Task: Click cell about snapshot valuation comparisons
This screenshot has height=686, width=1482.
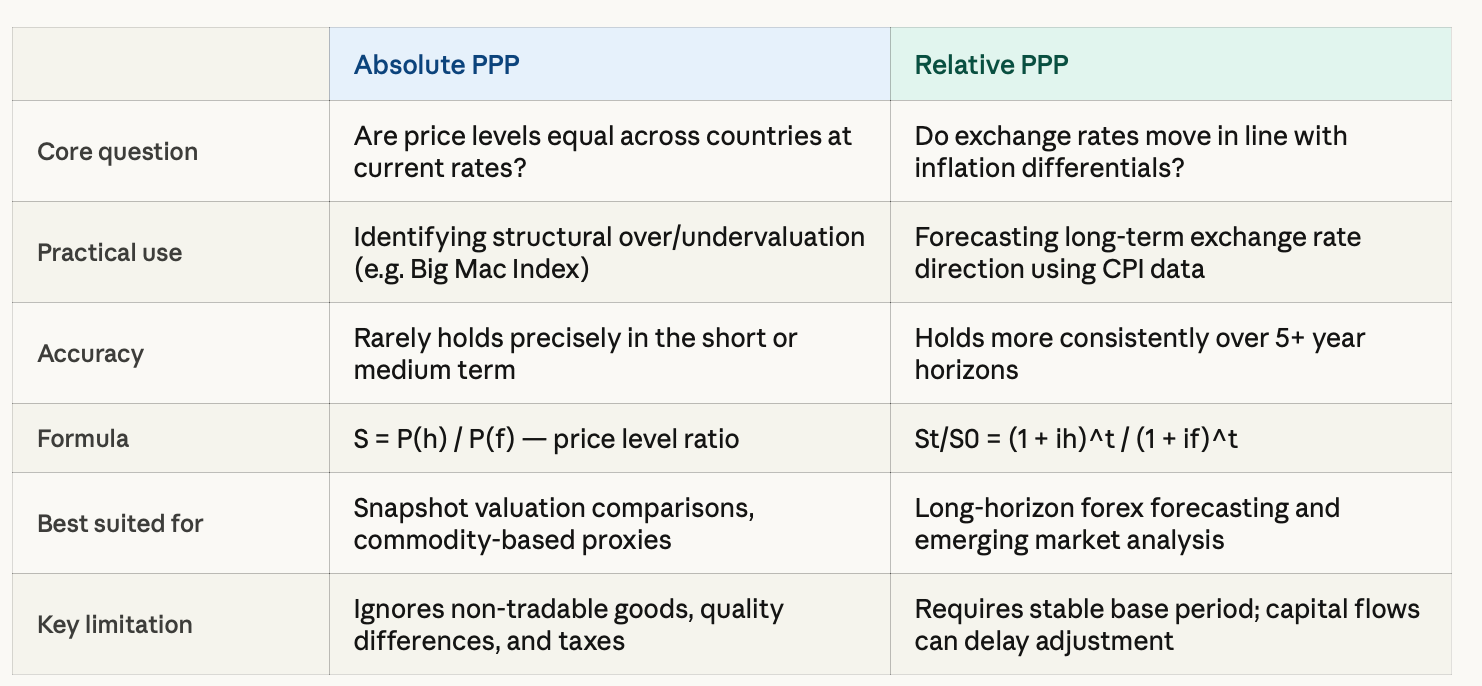Action: pyautogui.click(x=610, y=523)
